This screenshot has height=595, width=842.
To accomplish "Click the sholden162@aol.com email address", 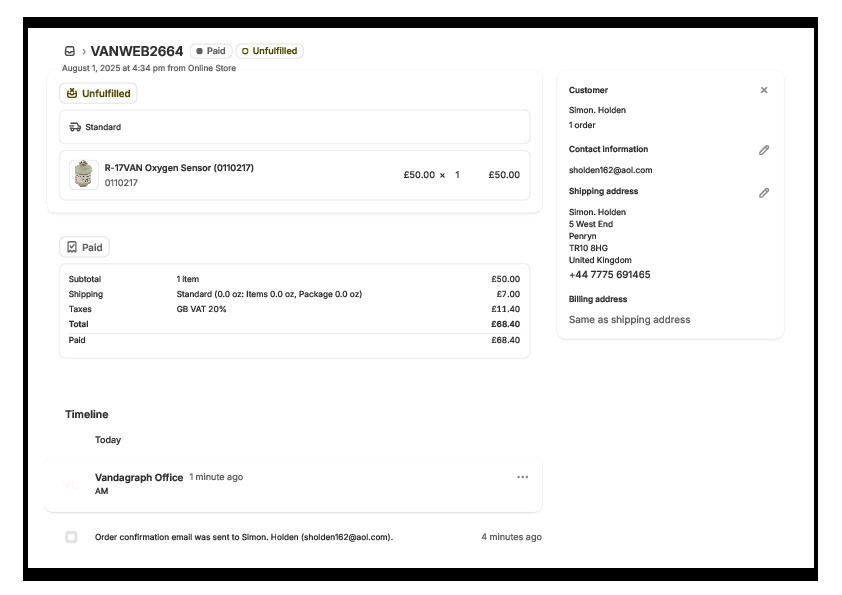I will point(610,170).
